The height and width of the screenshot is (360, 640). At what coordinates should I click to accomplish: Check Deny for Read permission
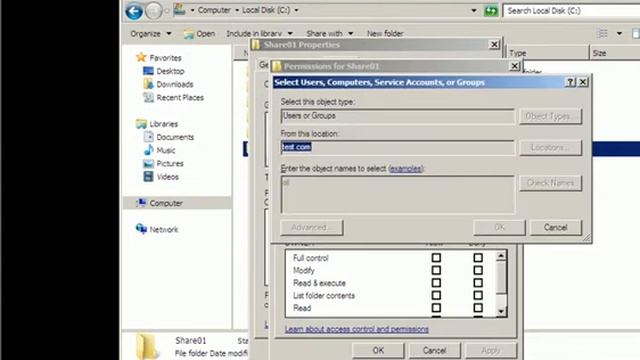tap(478, 308)
